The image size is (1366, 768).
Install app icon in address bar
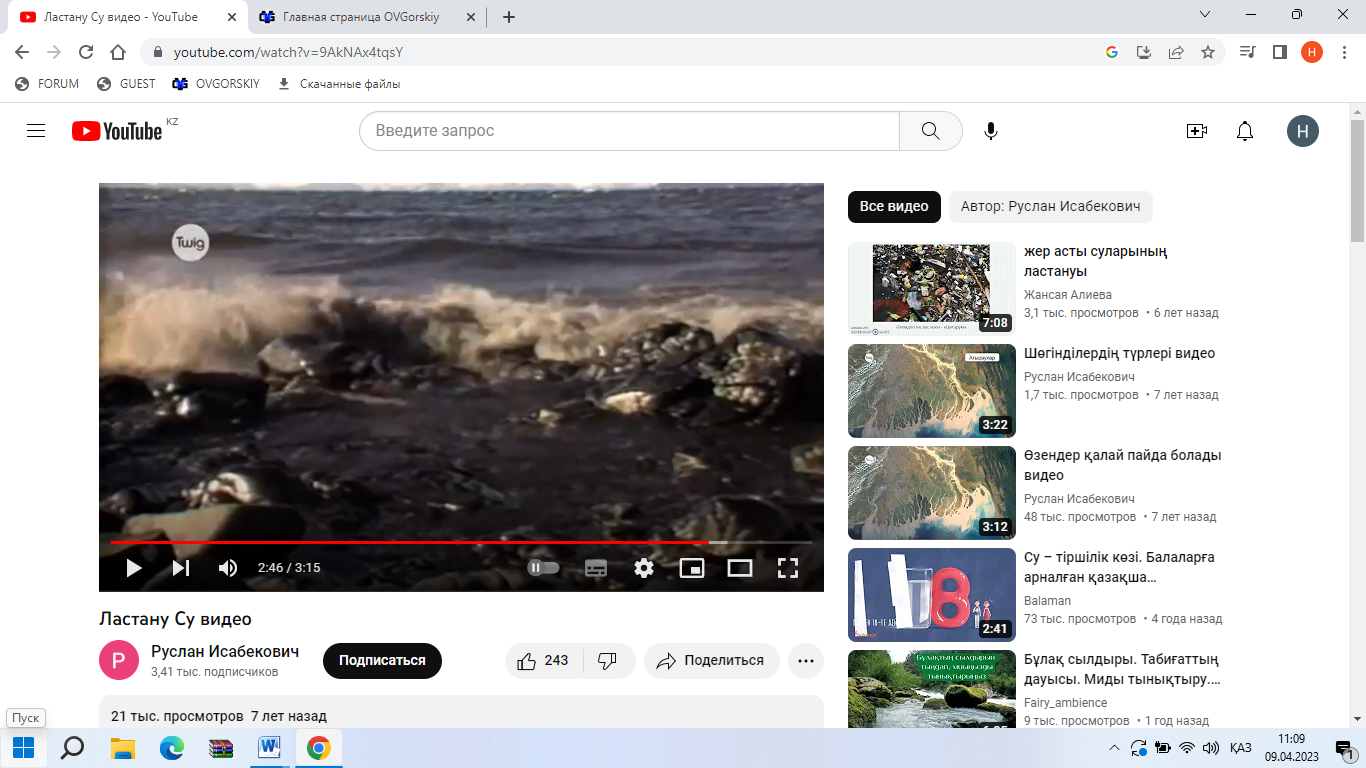pyautogui.click(x=1144, y=52)
